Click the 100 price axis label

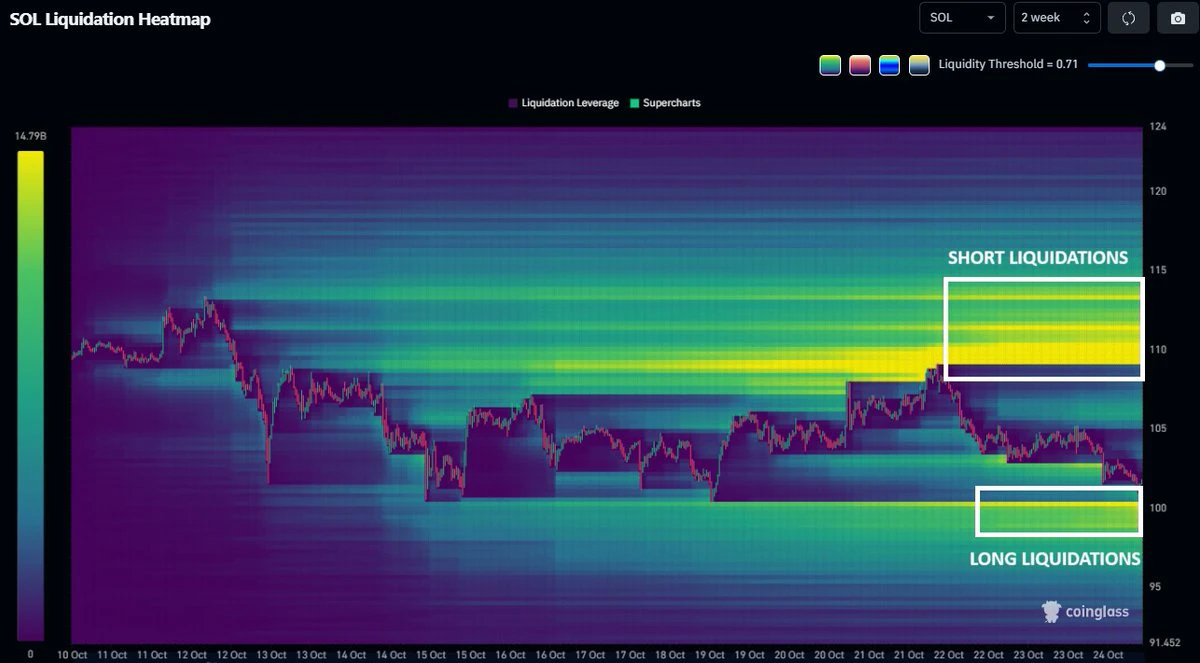point(1159,508)
